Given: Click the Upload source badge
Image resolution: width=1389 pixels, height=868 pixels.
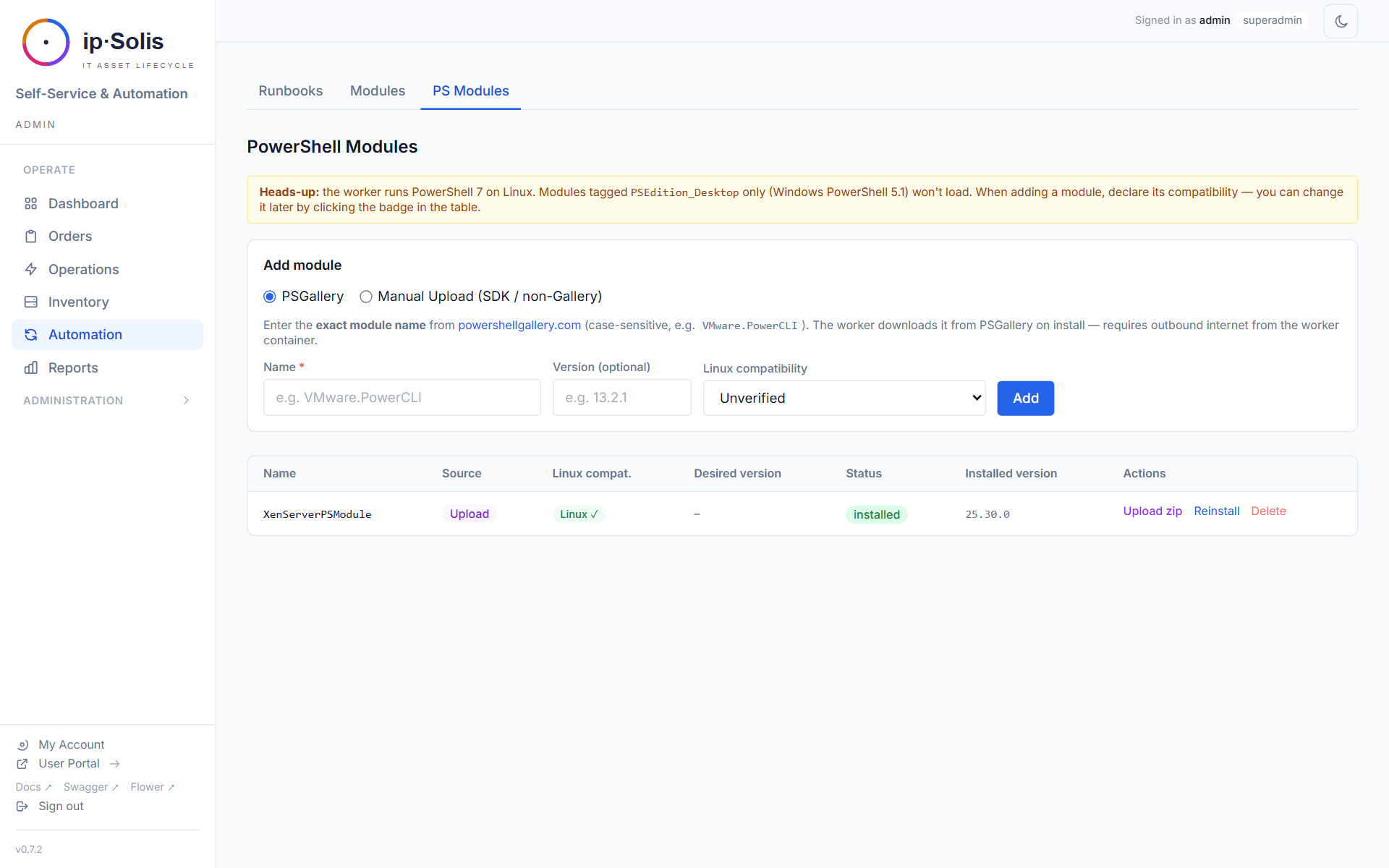Looking at the screenshot, I should [470, 514].
